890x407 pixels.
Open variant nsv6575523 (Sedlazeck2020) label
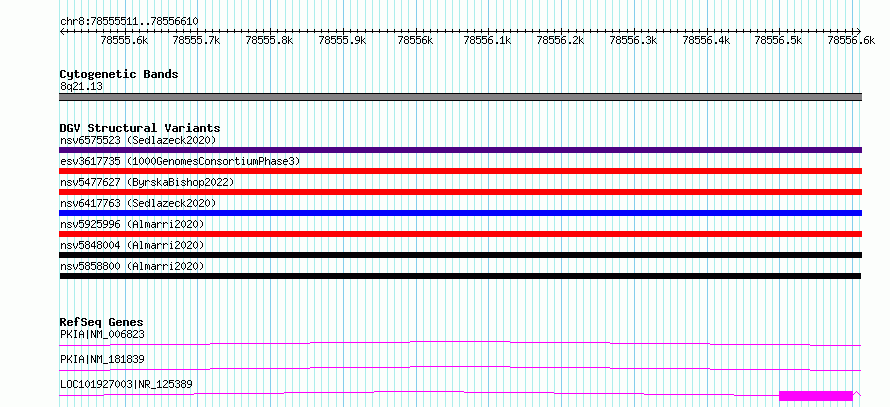coord(138,140)
